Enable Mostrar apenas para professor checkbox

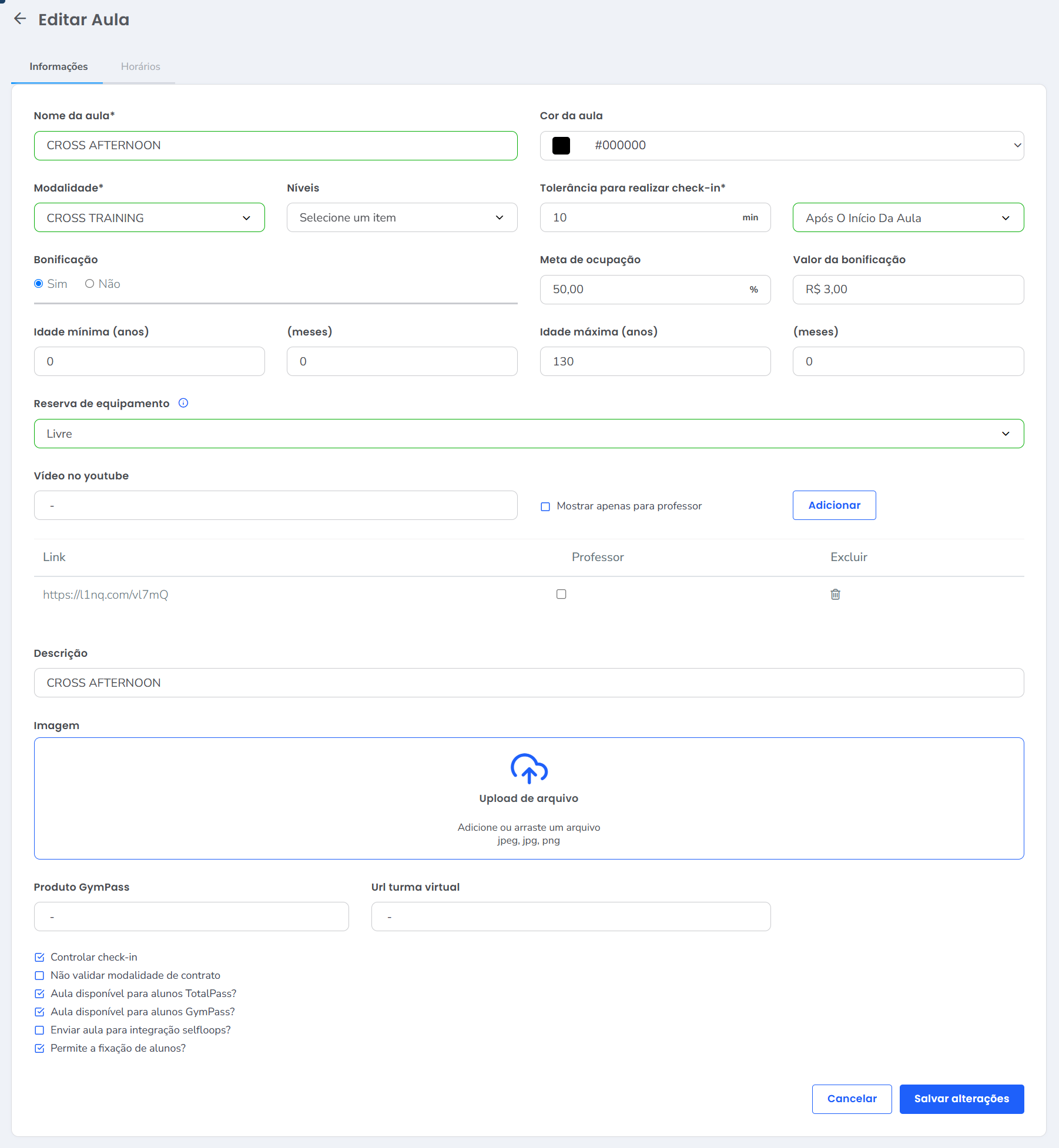[x=545, y=506]
